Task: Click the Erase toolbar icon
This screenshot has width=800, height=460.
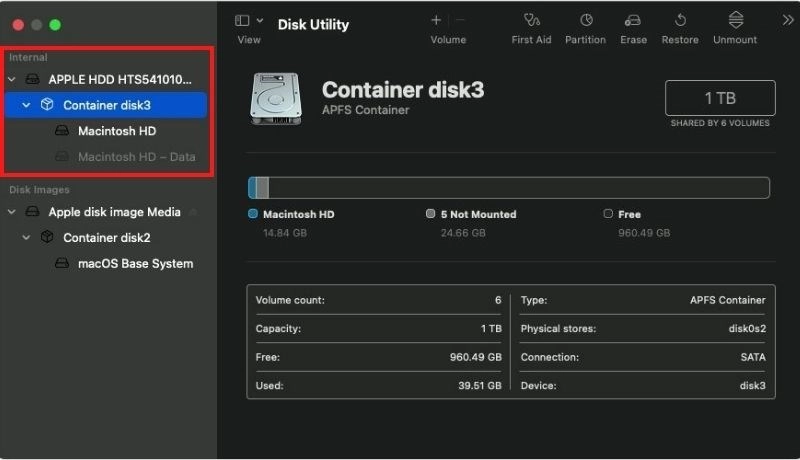Action: coord(632,20)
